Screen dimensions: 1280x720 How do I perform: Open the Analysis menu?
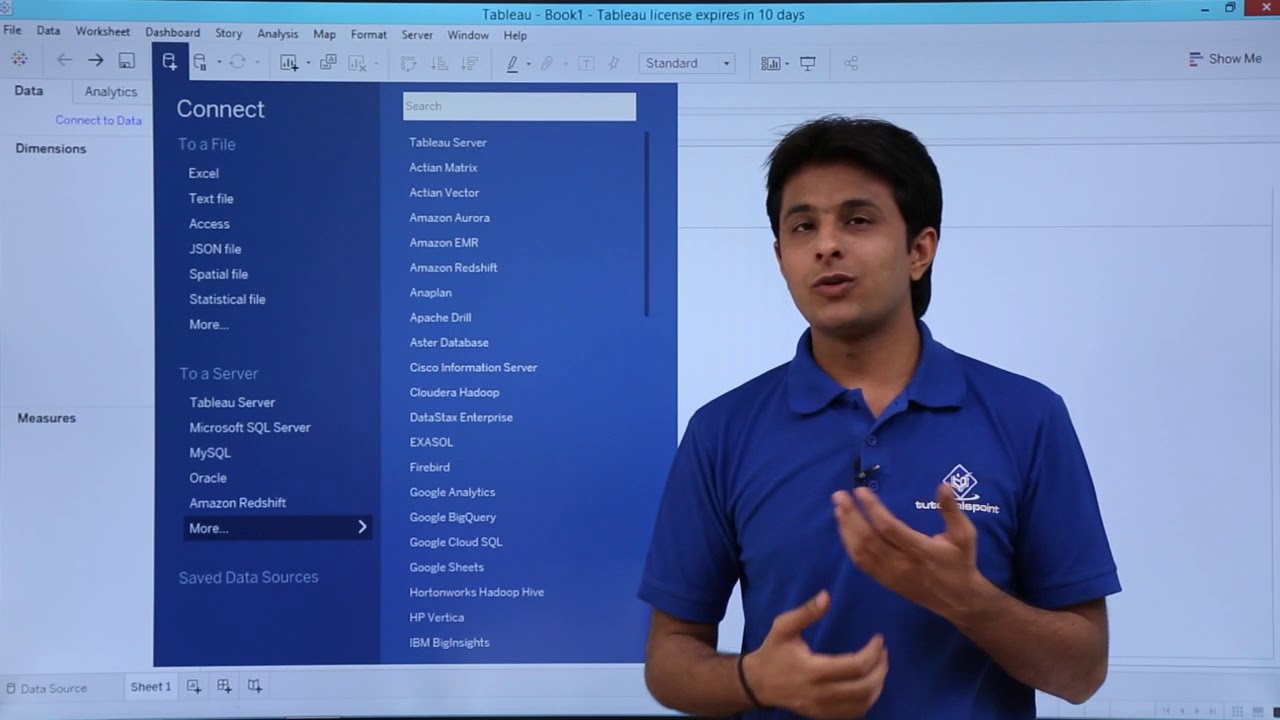[278, 33]
